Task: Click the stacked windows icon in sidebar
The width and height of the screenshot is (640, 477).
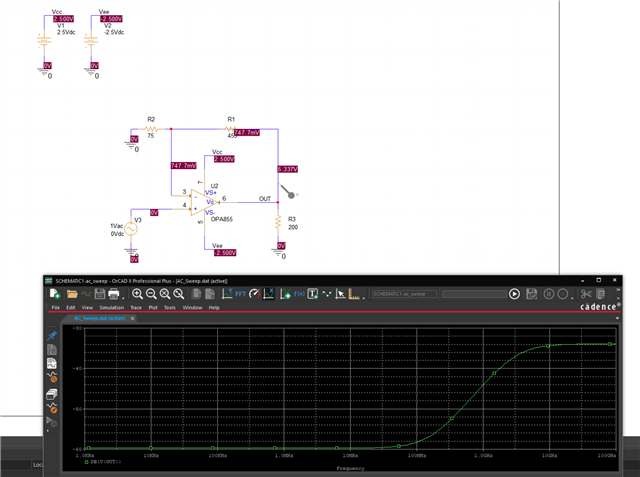Action: 52,394
